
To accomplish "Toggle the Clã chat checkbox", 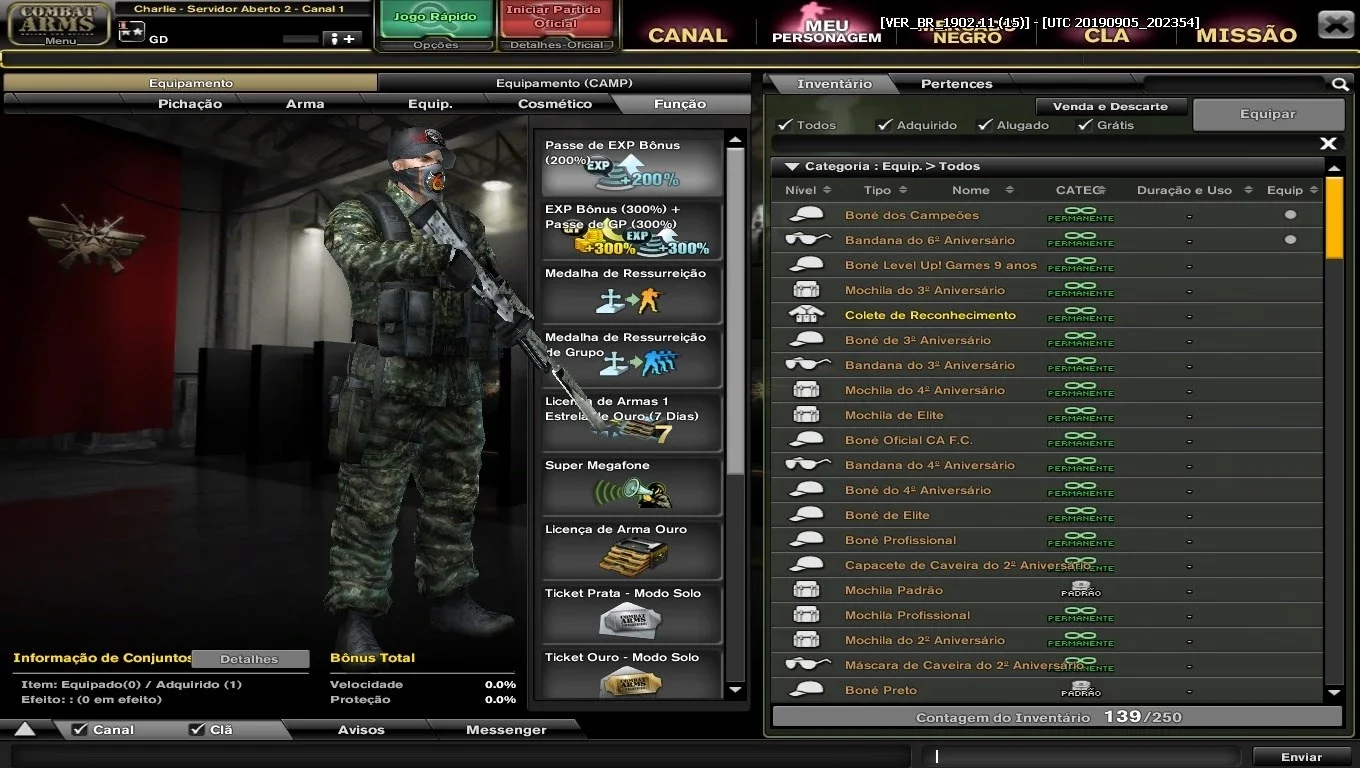I will point(197,730).
